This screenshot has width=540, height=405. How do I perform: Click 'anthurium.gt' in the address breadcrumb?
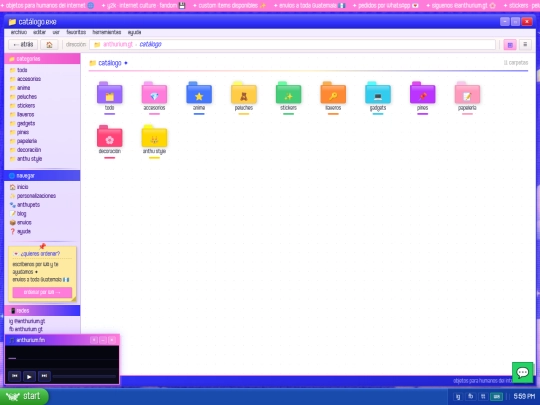click(118, 44)
